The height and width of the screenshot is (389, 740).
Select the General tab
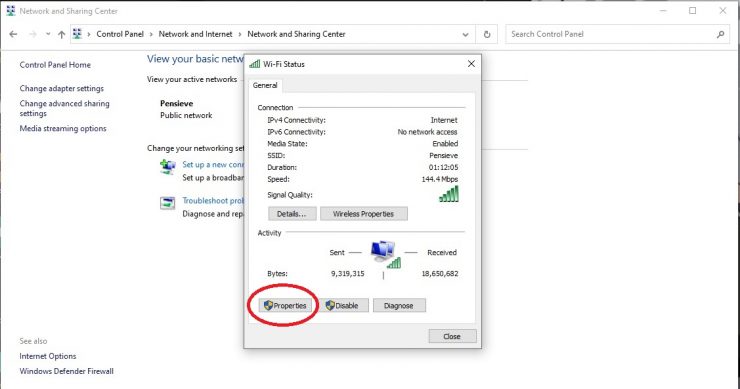click(265, 85)
